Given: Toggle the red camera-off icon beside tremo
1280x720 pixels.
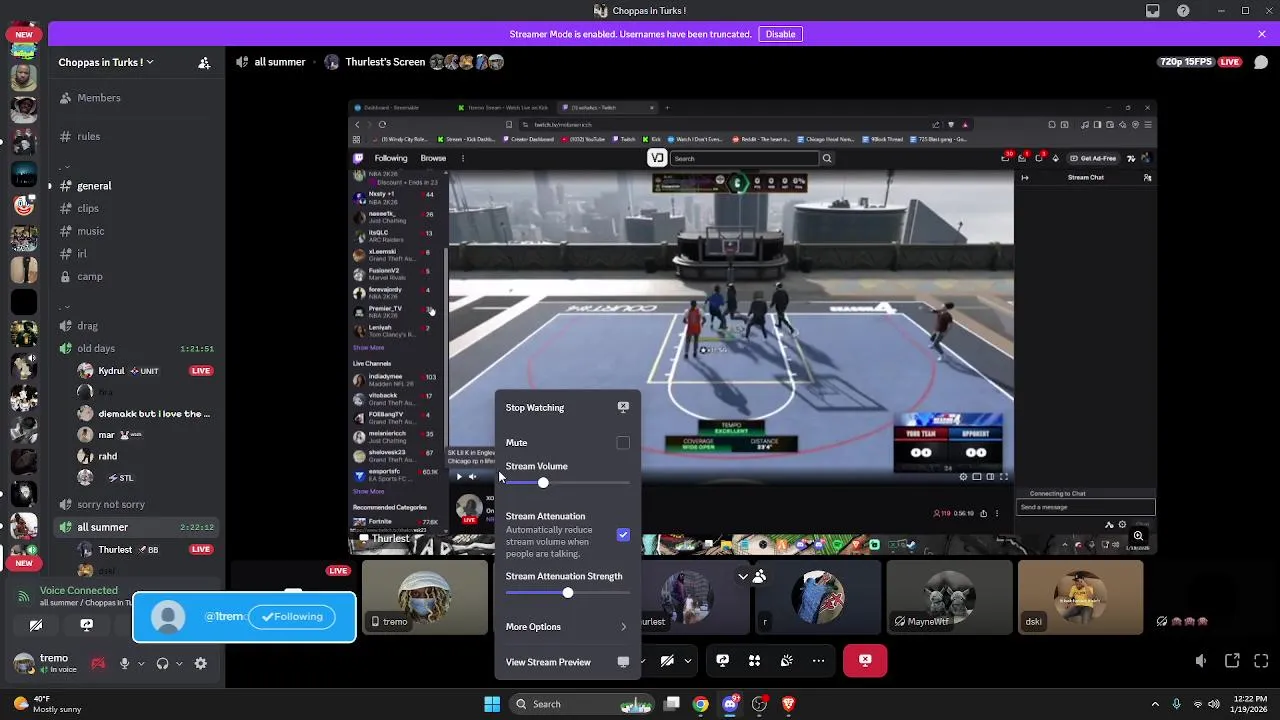Looking at the screenshot, I should point(98,663).
